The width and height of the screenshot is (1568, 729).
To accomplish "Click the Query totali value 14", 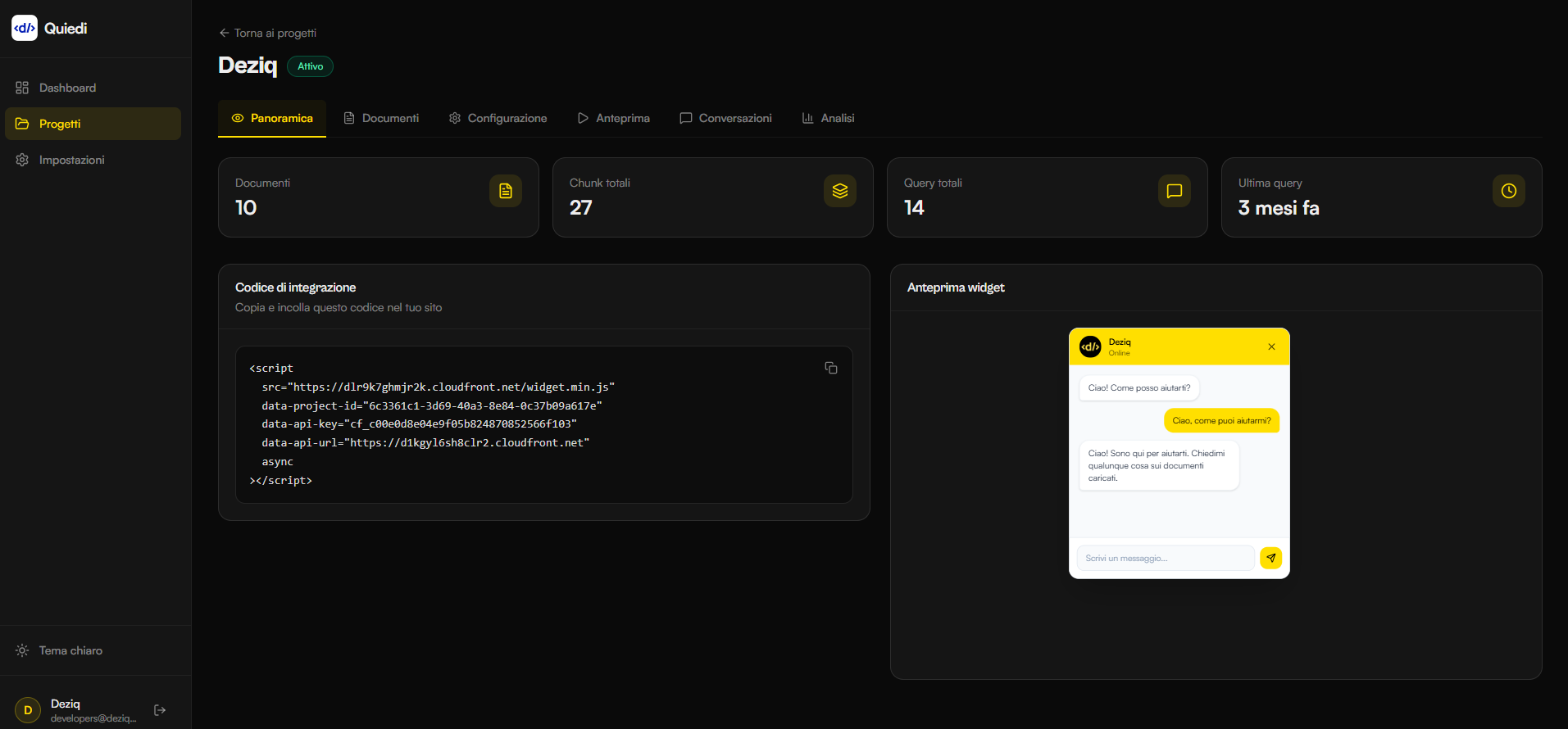I will [914, 207].
